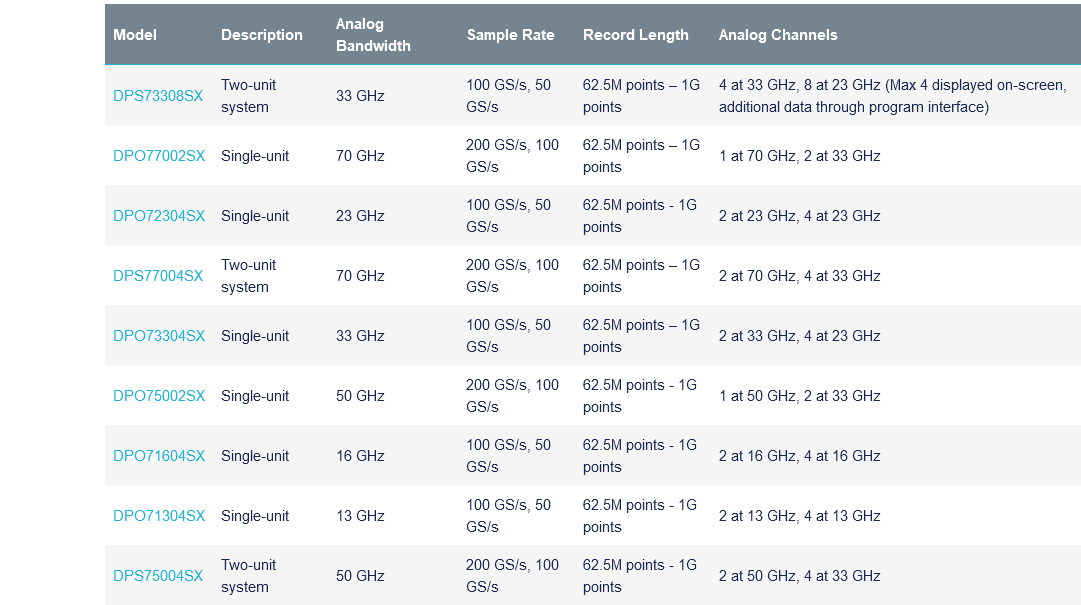Open the DPO73304SX model link
1081x605 pixels.
[159, 336]
